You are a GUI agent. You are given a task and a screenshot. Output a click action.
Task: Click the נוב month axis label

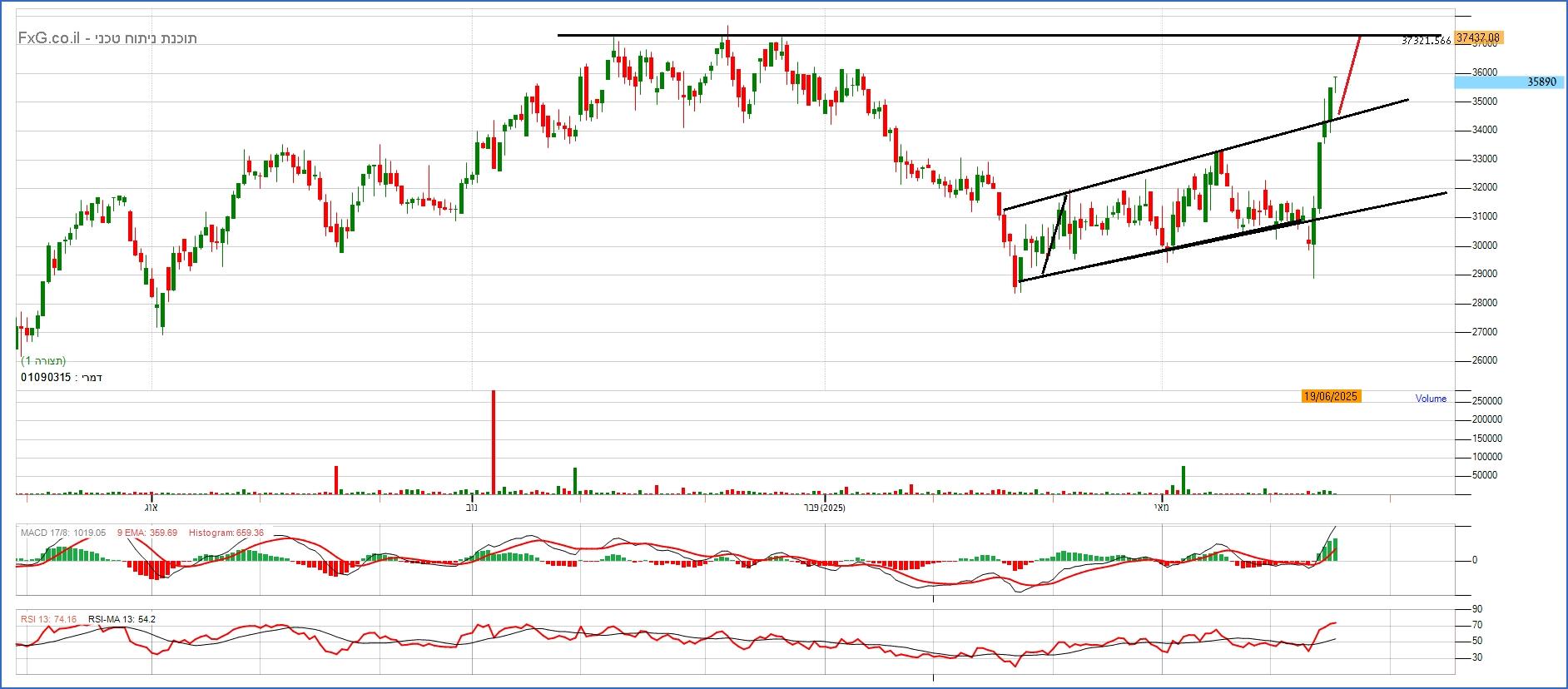click(x=472, y=508)
